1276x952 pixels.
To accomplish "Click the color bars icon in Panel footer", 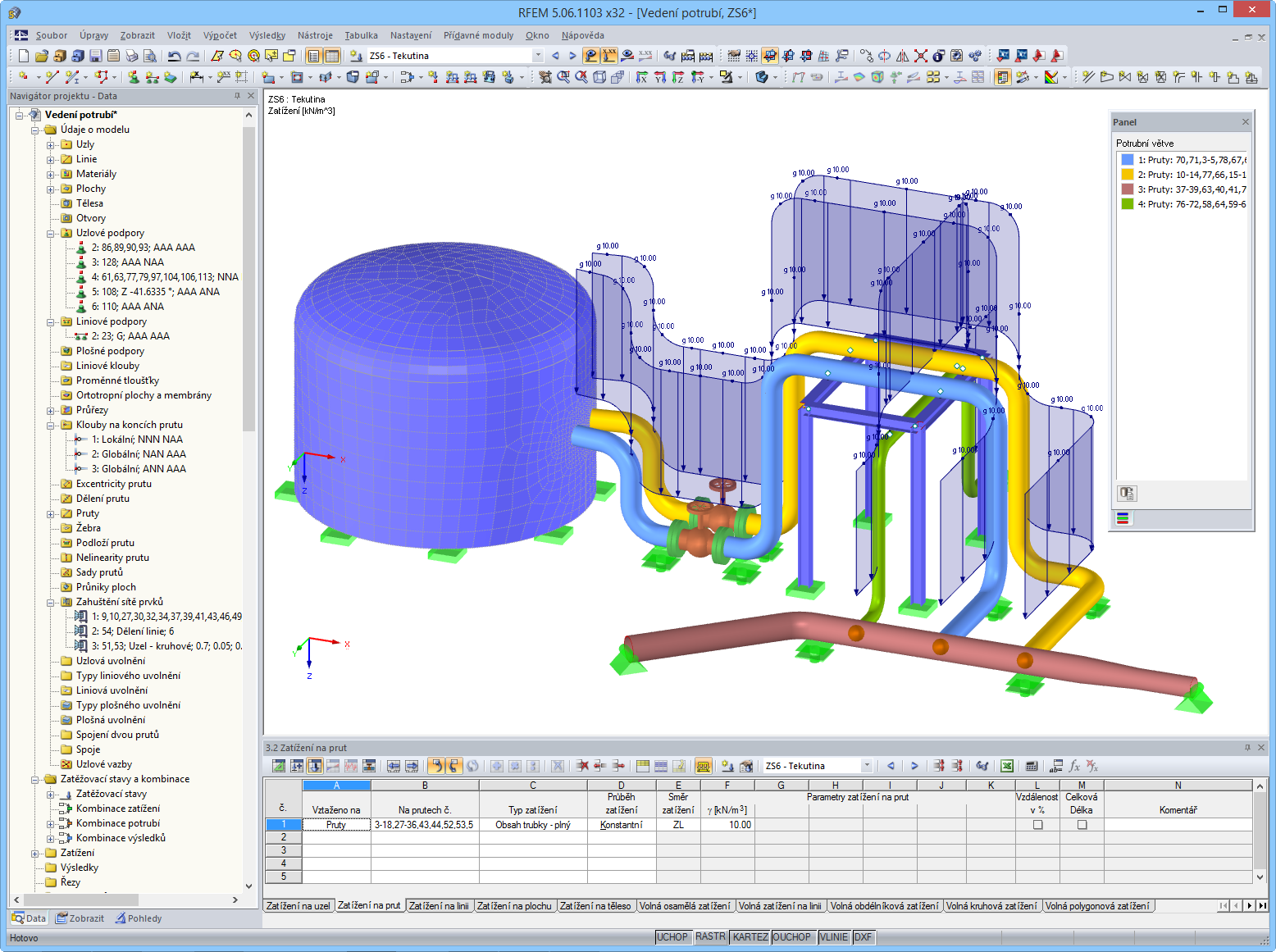I will click(x=1123, y=518).
